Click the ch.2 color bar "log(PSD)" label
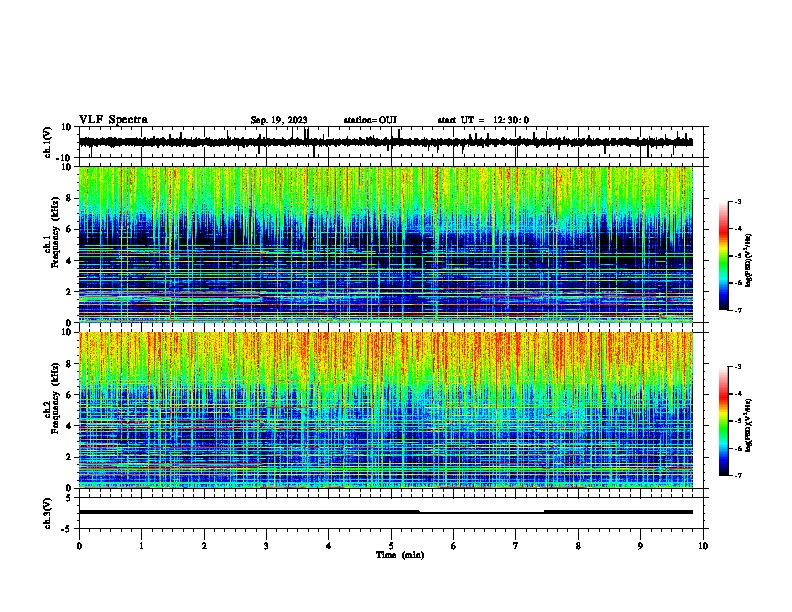 point(748,426)
